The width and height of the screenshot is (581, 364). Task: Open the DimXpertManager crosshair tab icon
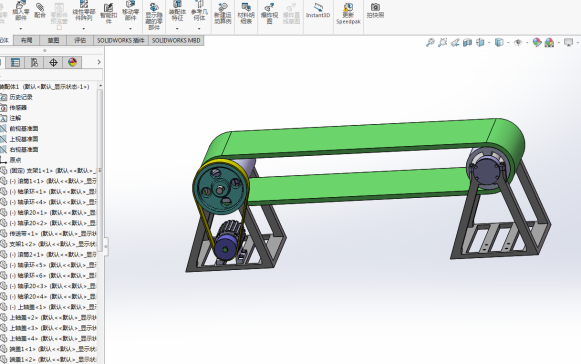tap(53, 62)
